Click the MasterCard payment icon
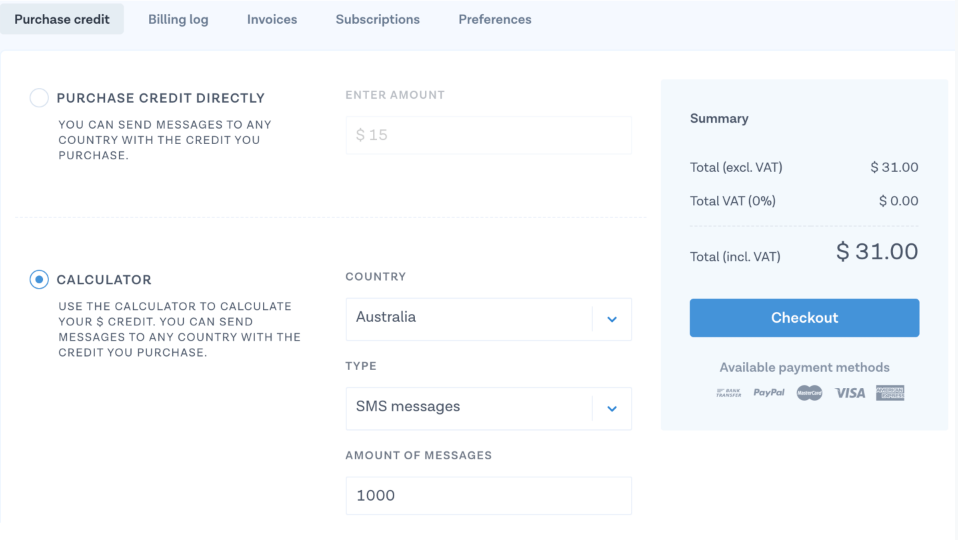This screenshot has height=540, width=958. [810, 393]
